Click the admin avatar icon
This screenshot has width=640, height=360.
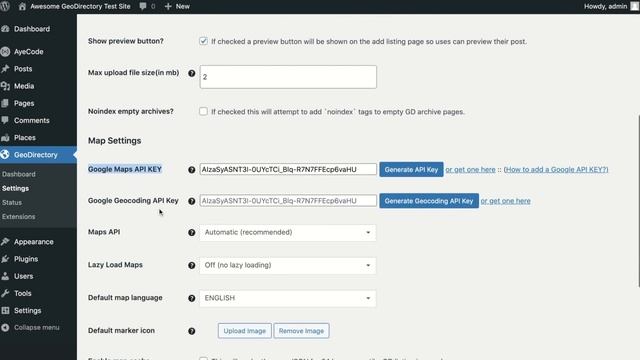[x=635, y=6]
